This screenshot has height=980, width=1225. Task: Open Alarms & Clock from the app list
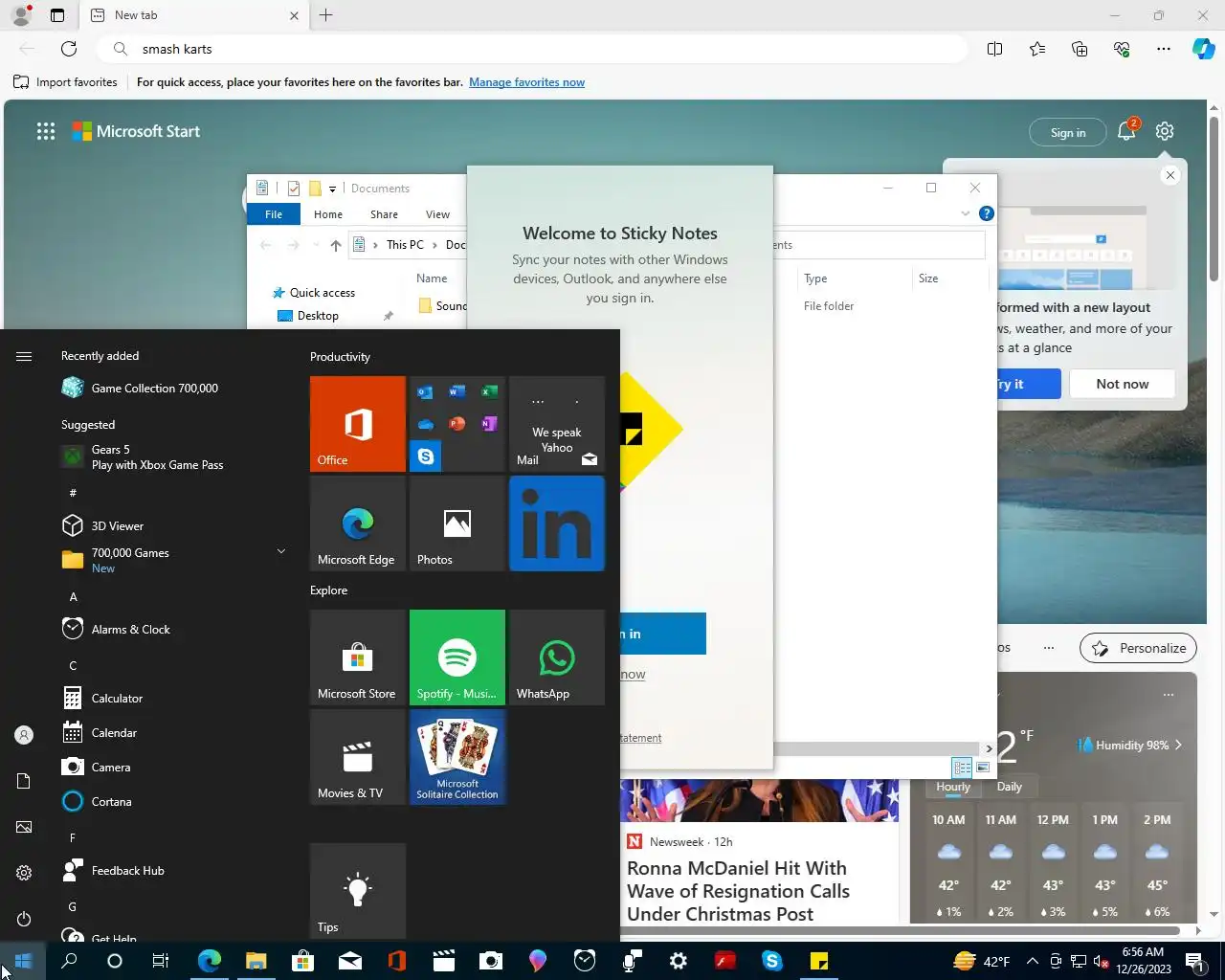(172, 629)
